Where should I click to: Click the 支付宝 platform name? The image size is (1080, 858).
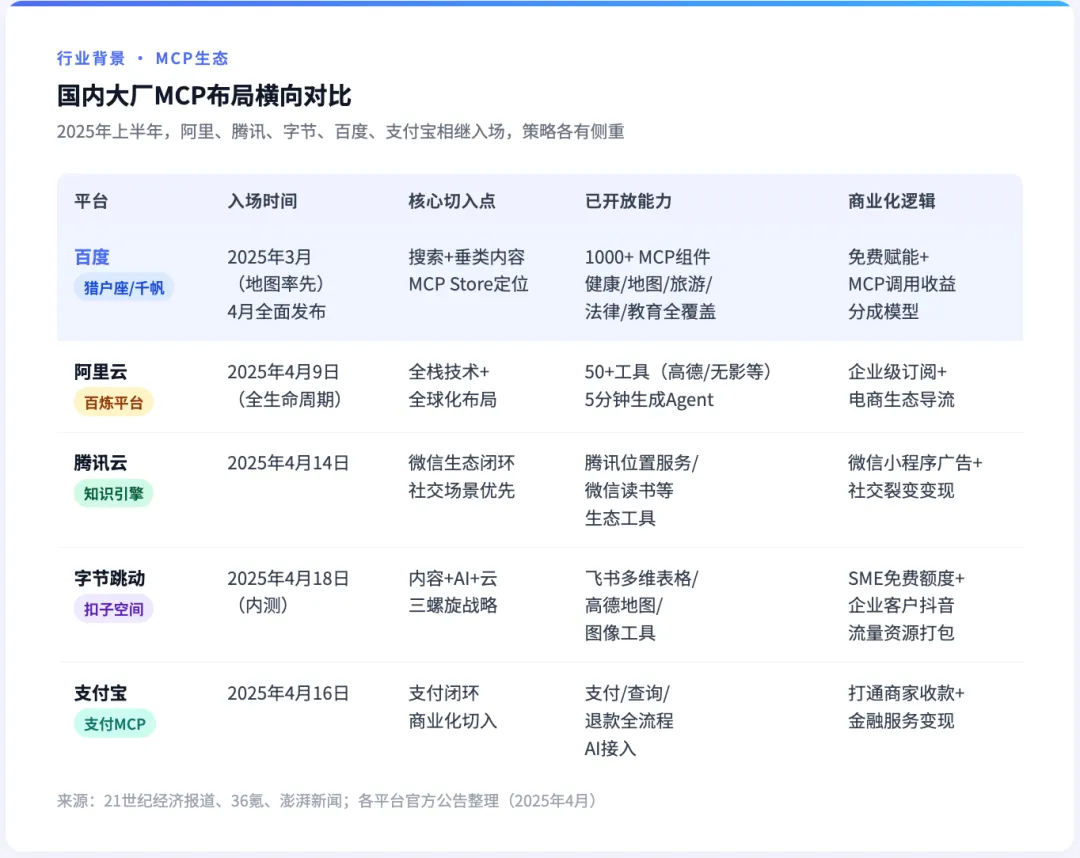click(101, 693)
